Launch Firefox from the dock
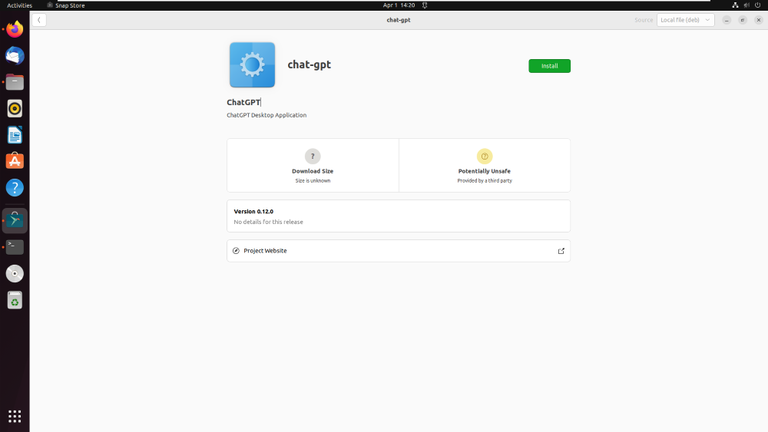This screenshot has height=432, width=768. (15, 29)
